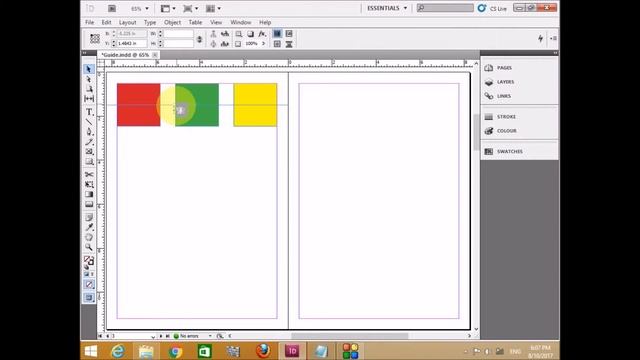Click the search field in application bar

tap(445, 8)
